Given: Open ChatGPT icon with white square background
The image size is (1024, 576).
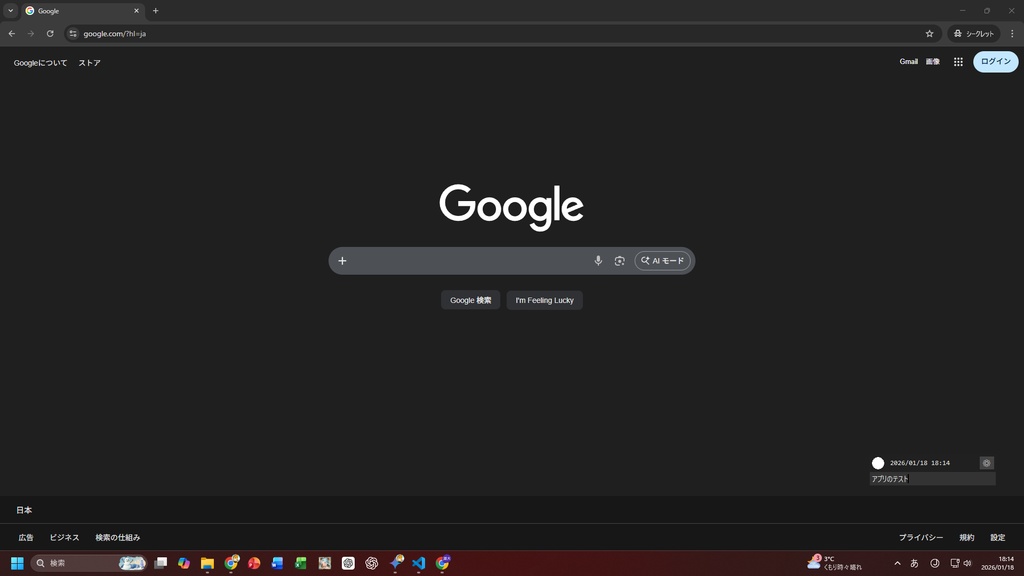Looking at the screenshot, I should [x=348, y=563].
